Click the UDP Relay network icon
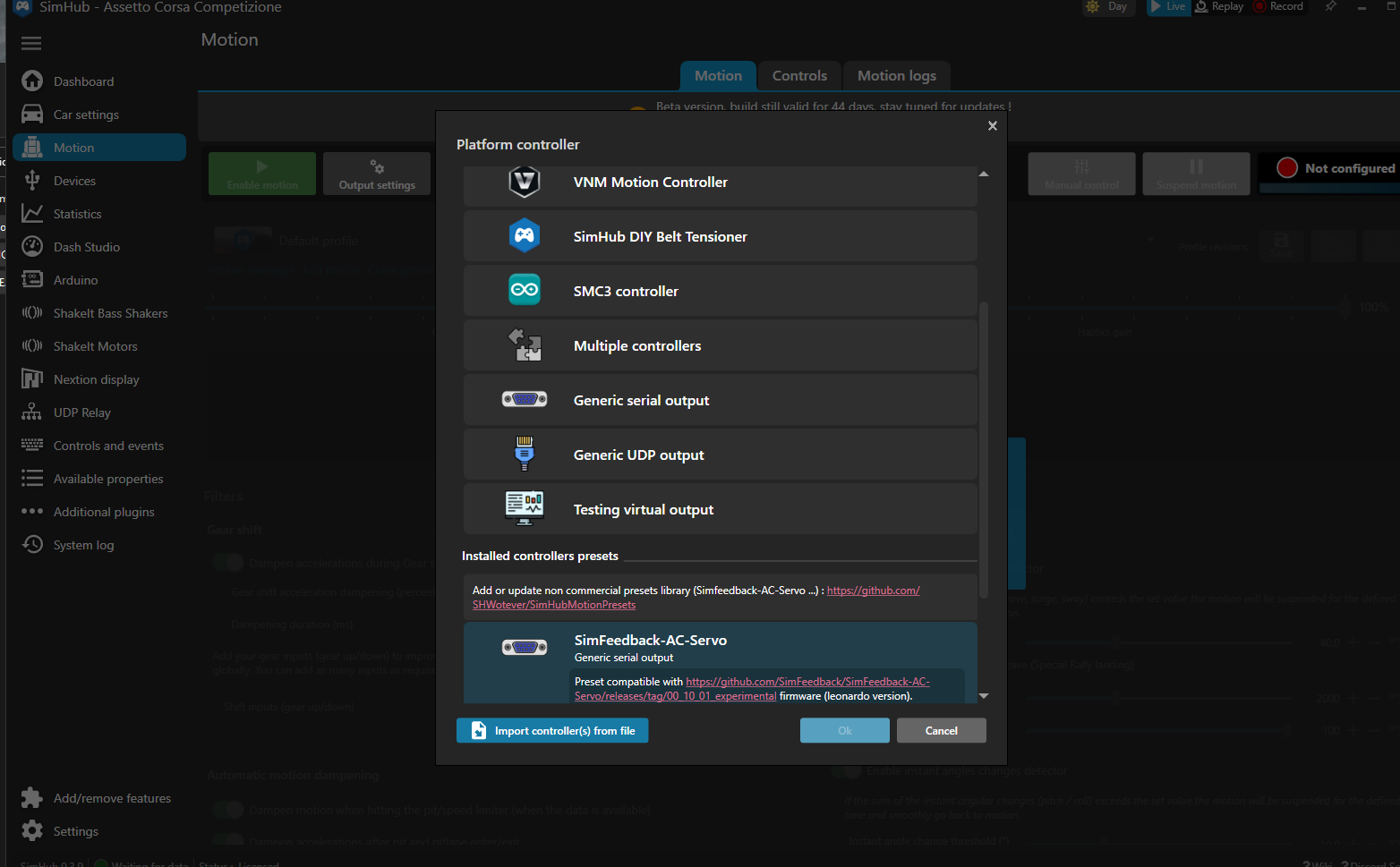The height and width of the screenshot is (867, 1400). tap(32, 412)
